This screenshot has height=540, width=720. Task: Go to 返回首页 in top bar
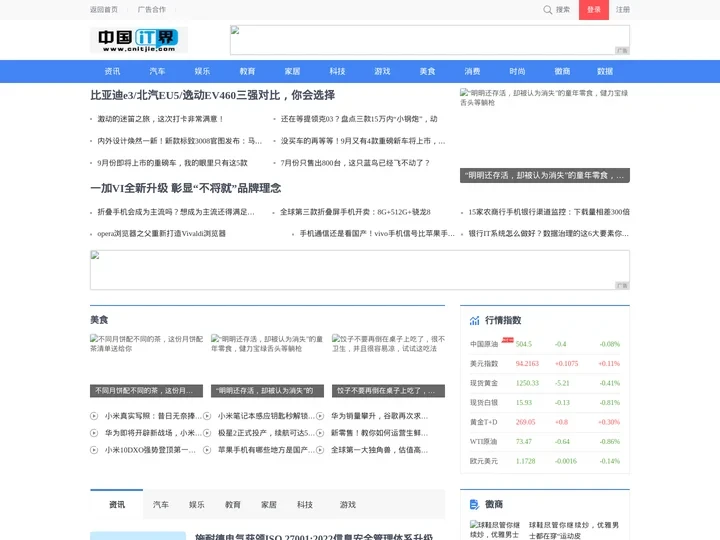pyautogui.click(x=104, y=10)
